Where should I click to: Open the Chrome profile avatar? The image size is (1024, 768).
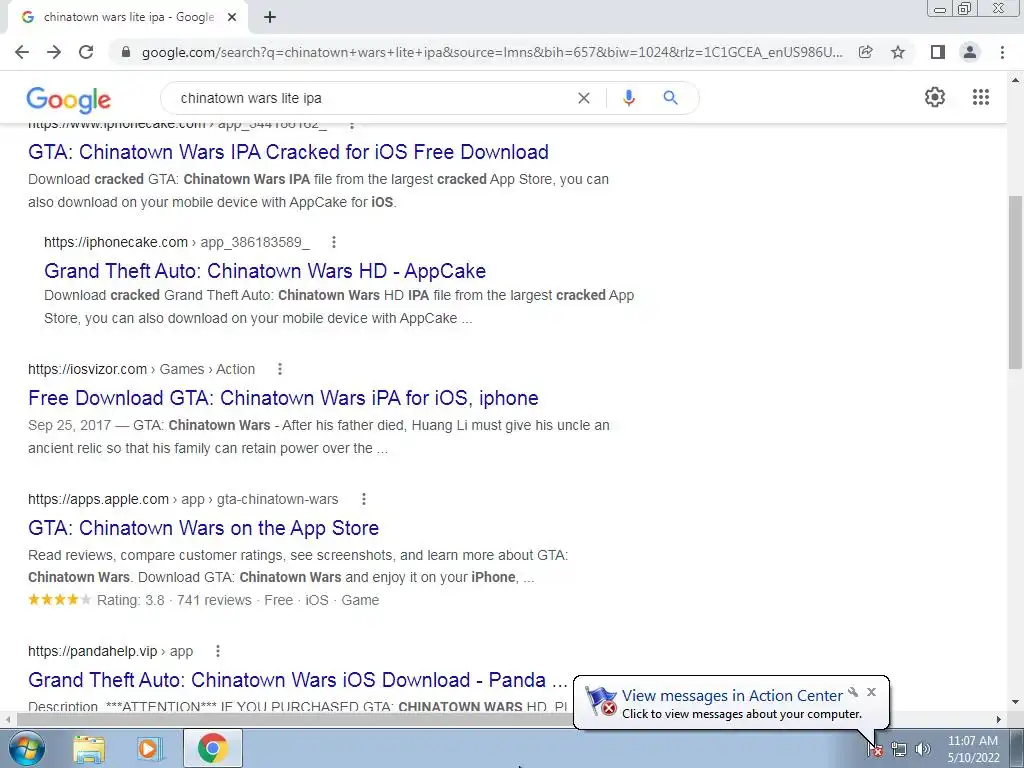click(970, 52)
